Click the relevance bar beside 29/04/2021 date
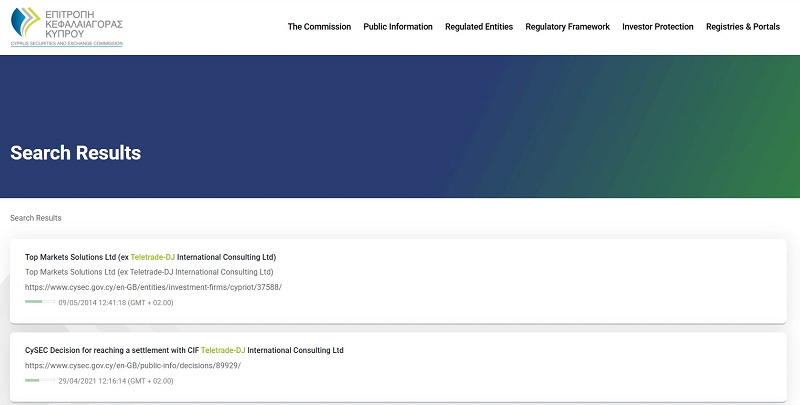 pos(40,381)
